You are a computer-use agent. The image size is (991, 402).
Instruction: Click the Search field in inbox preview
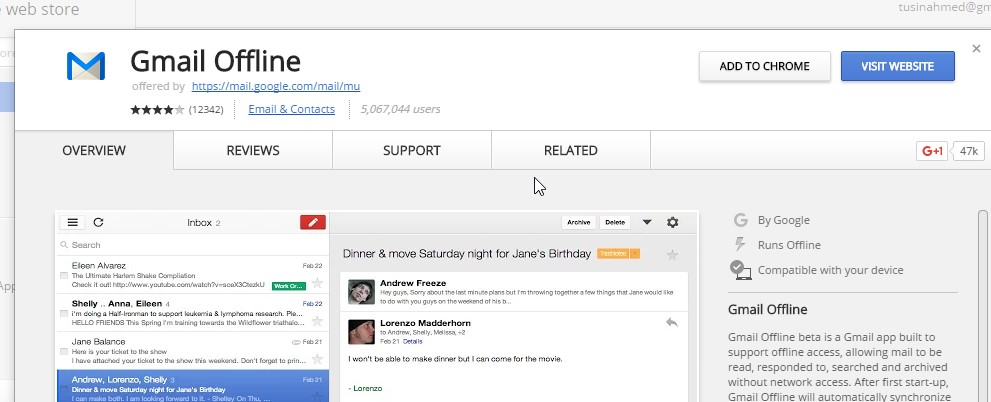click(x=192, y=245)
